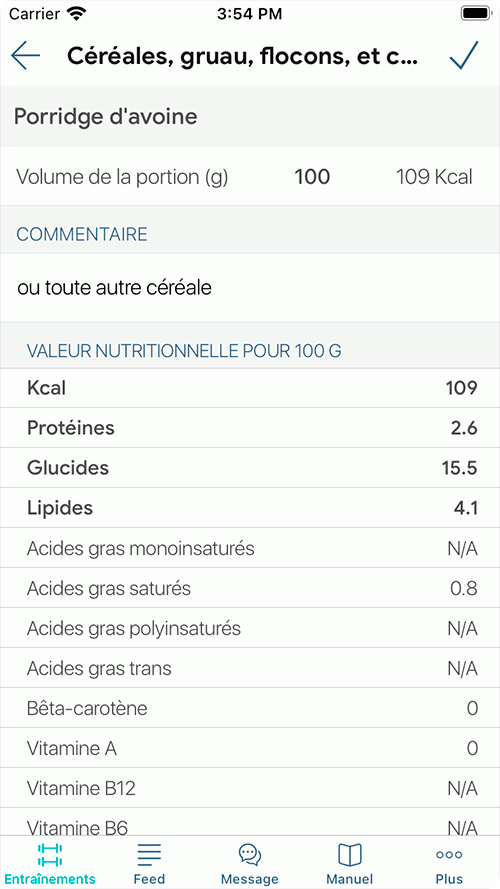Confirm with the checkmark icon
The image size is (500, 889).
pos(464,55)
